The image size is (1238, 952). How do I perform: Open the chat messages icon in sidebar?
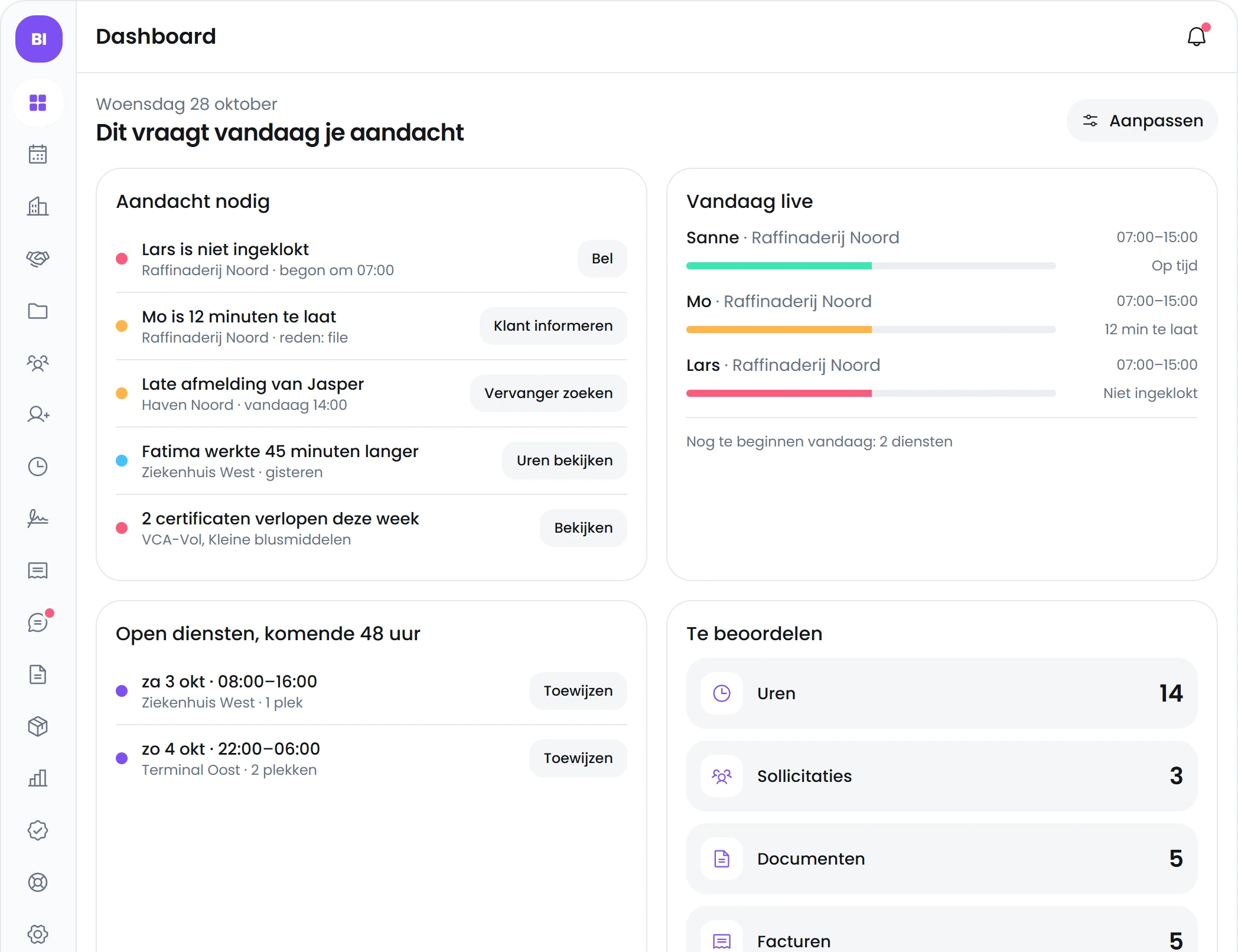click(38, 622)
